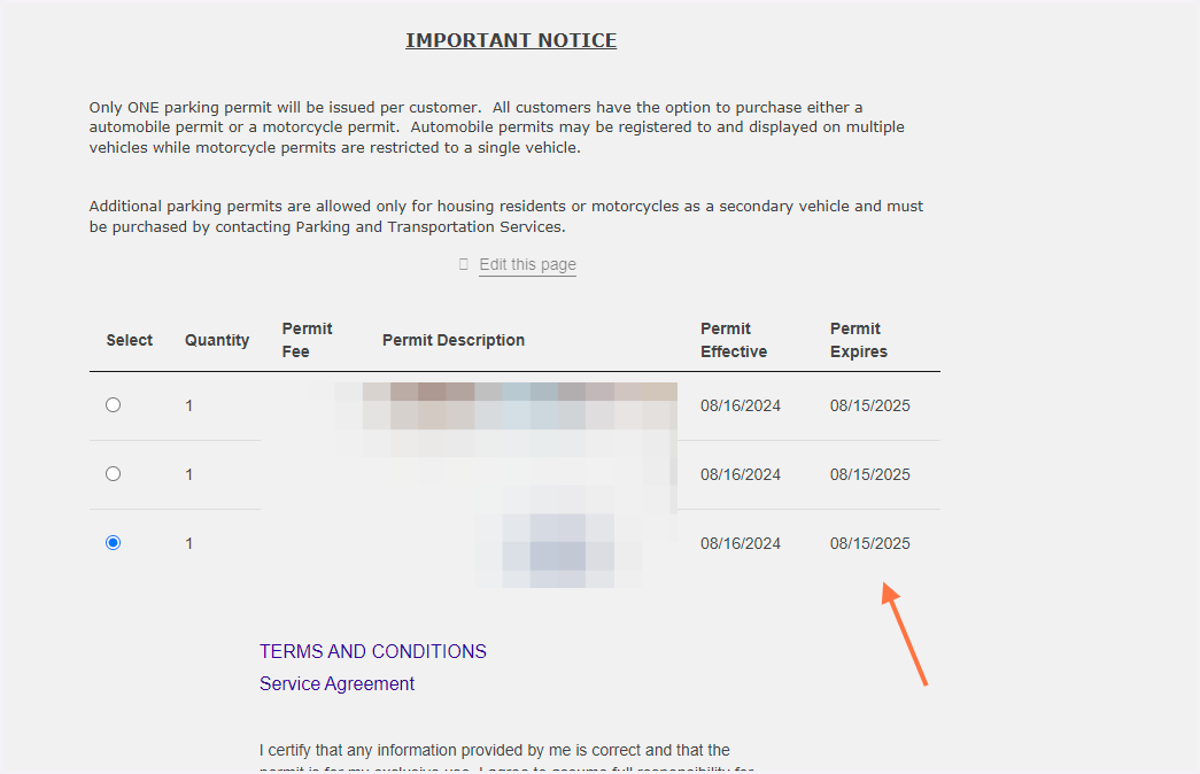Select the second permit radio button
The width and height of the screenshot is (1200, 774).
point(113,474)
